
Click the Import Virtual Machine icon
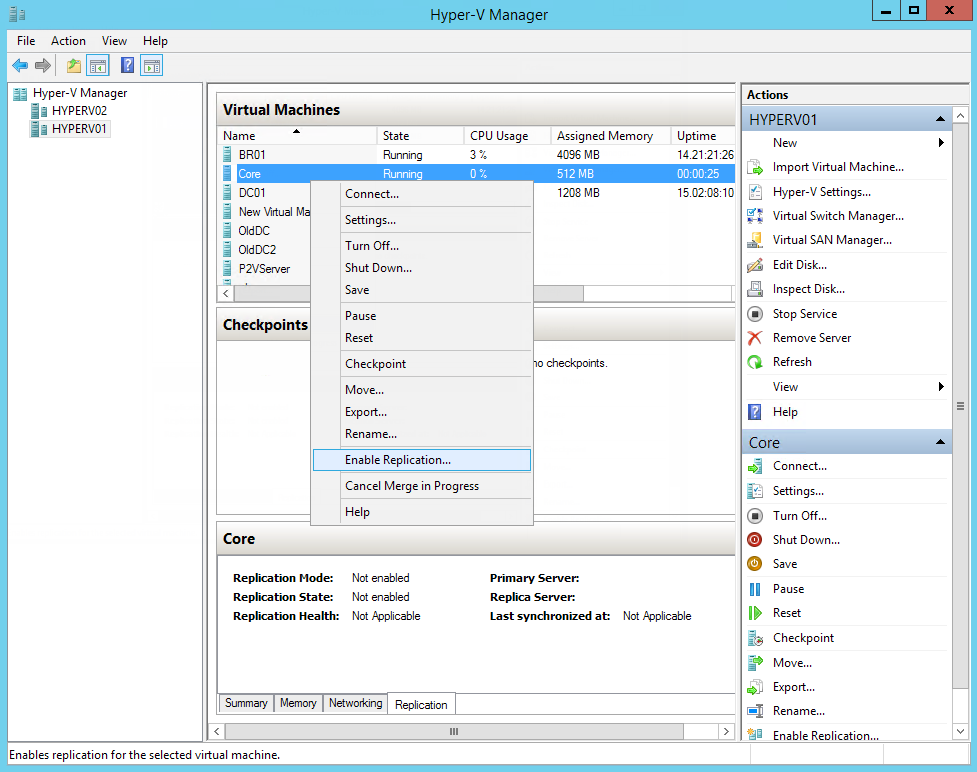[755, 167]
